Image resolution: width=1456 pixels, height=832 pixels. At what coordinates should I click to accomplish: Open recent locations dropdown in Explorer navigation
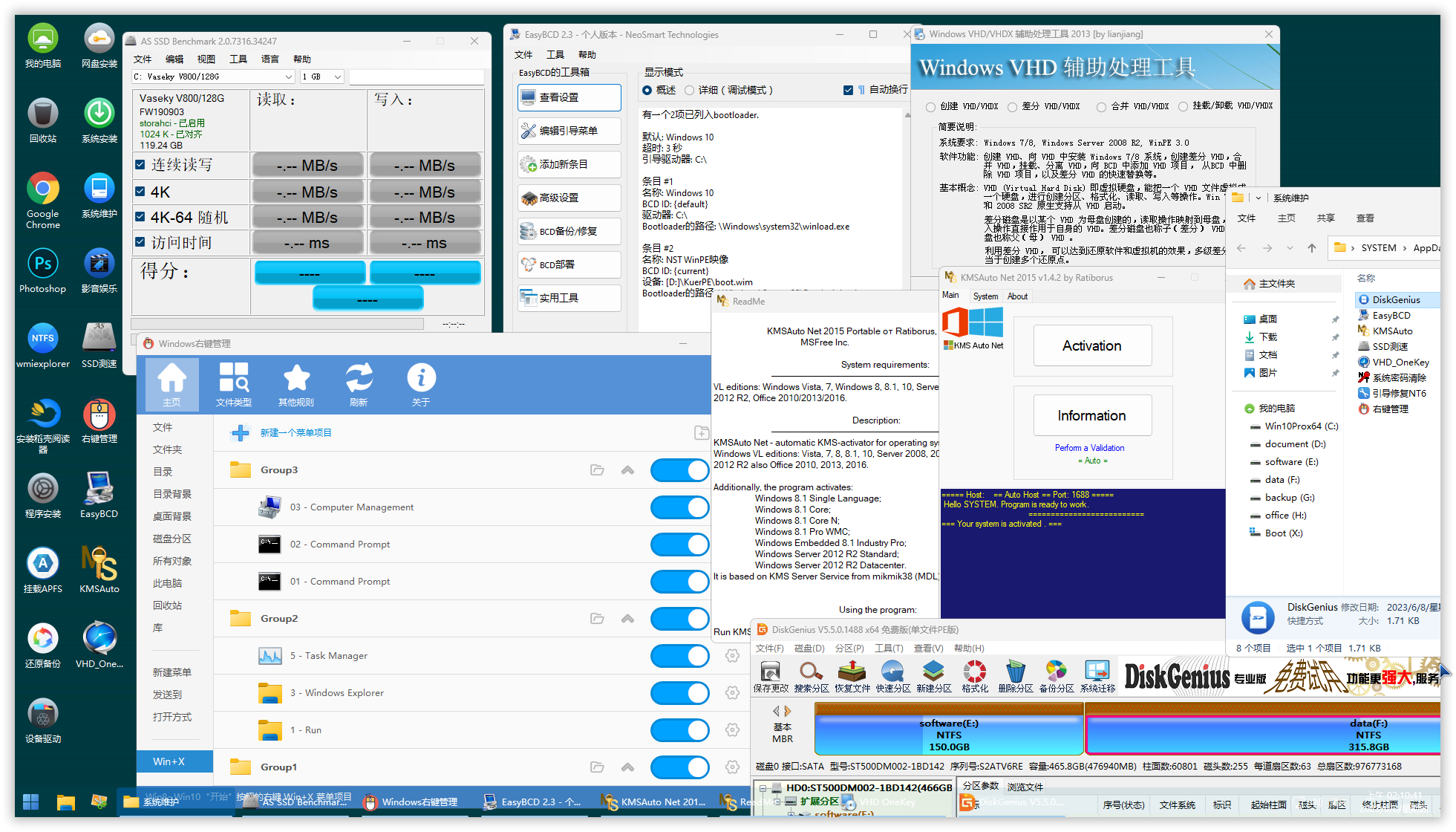1290,248
